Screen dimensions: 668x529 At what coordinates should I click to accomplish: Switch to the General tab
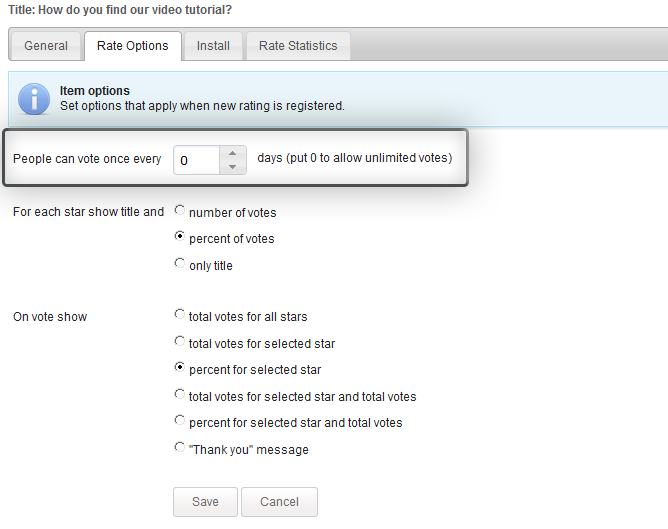tap(46, 46)
